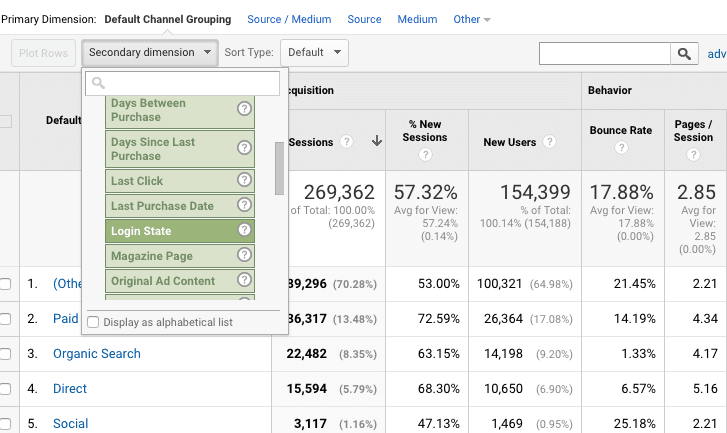Tick the checkbox for Direct row
727x433 pixels.
[x=5, y=388]
